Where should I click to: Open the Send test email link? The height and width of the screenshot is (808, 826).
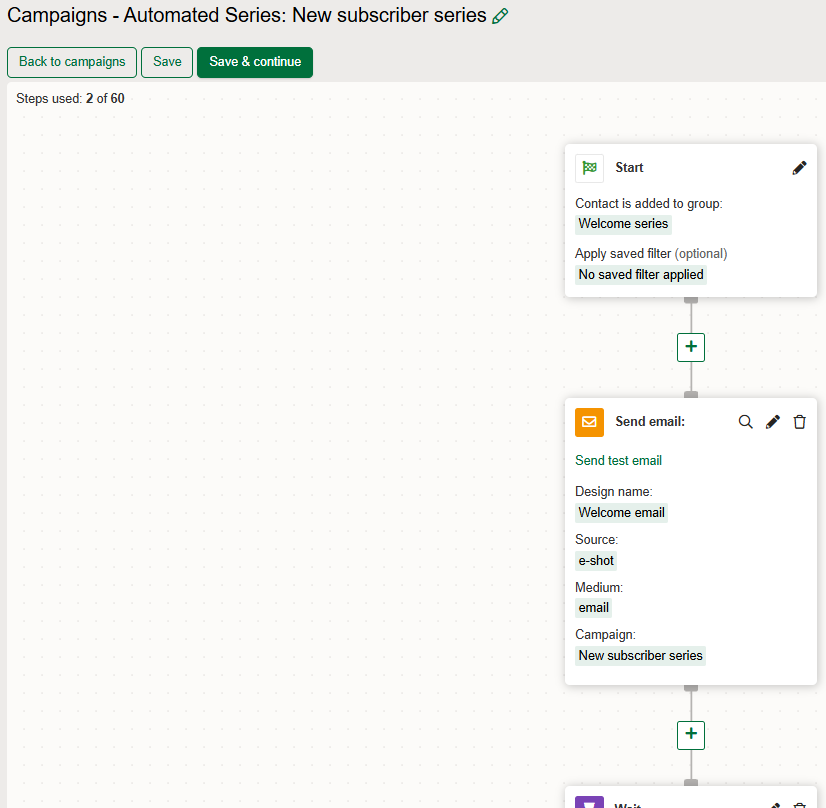(618, 460)
